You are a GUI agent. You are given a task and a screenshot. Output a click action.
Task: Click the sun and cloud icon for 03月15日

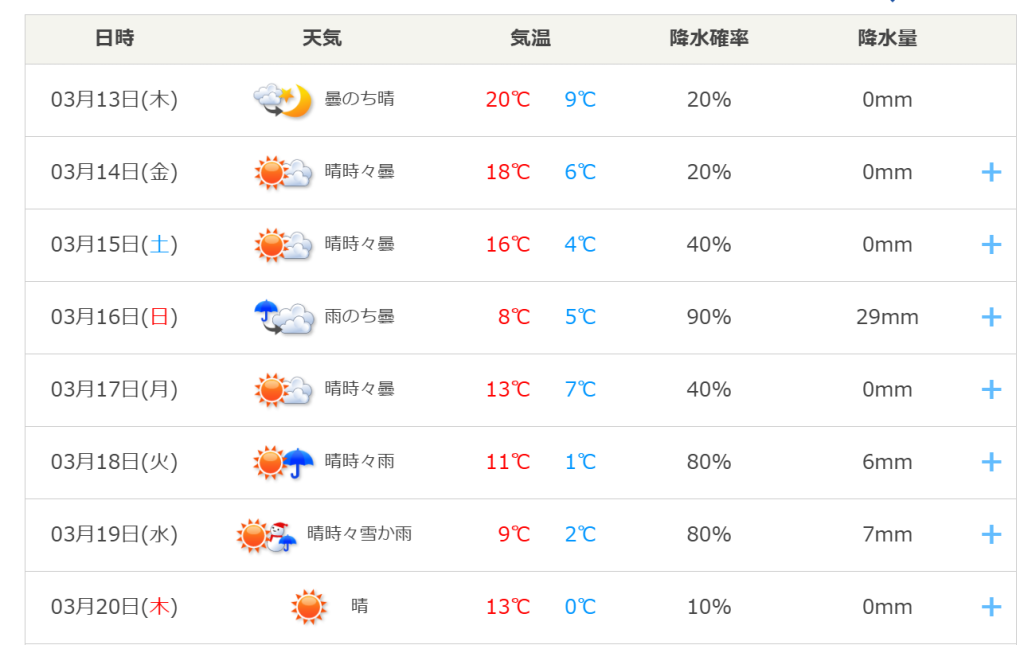click(283, 245)
